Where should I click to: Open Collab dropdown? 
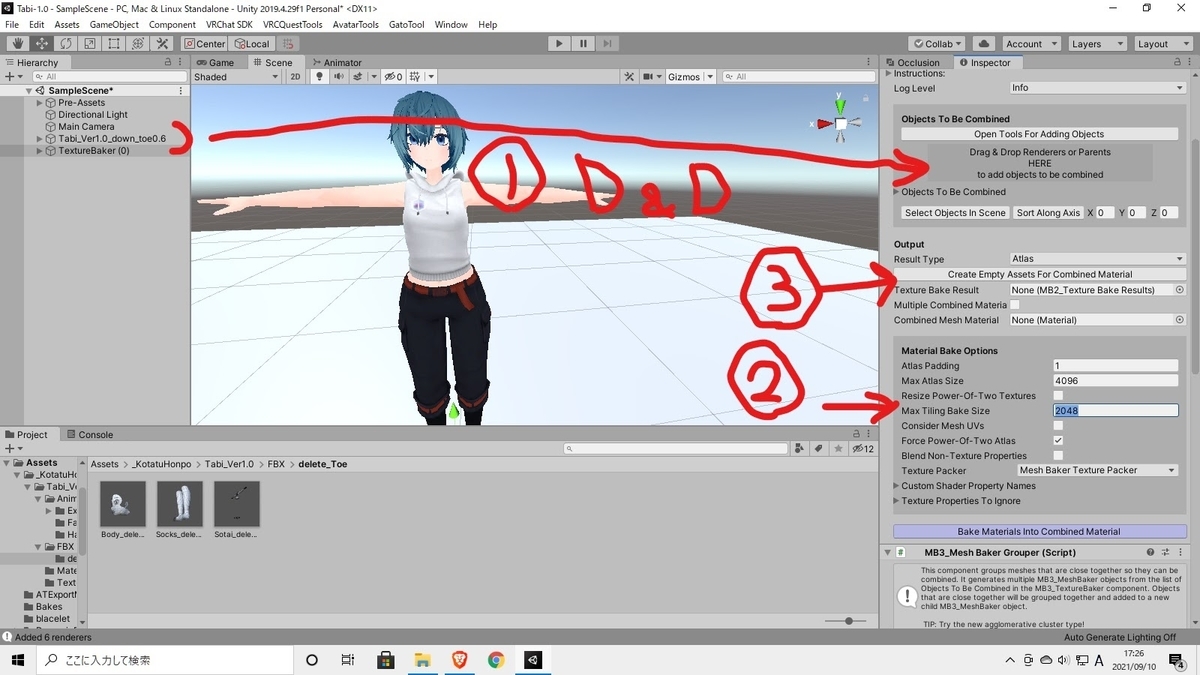point(937,44)
